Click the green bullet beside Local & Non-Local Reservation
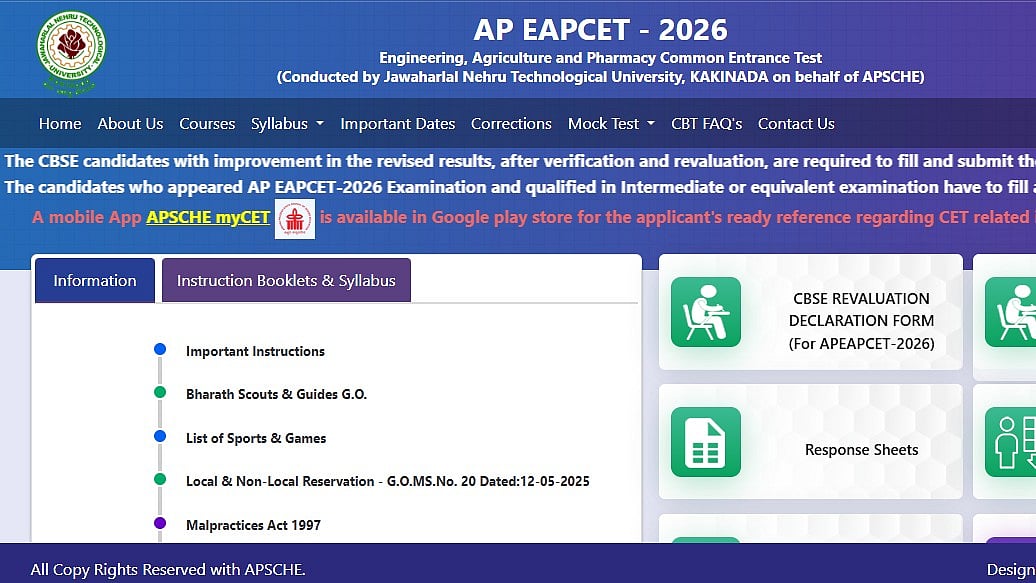Screen dimensions: 1036x583 tap(160, 479)
